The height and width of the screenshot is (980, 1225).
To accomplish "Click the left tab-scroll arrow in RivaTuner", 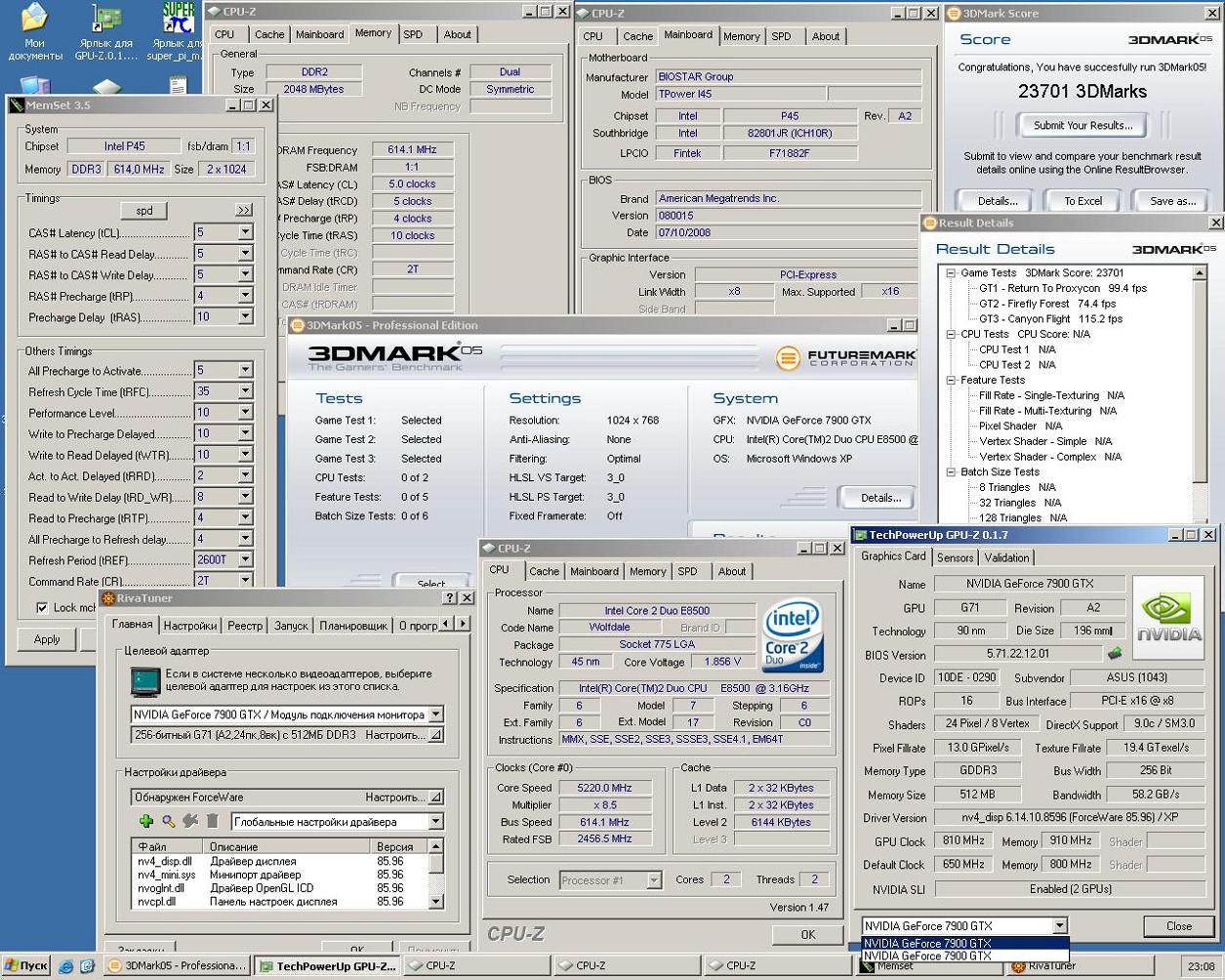I will (447, 624).
